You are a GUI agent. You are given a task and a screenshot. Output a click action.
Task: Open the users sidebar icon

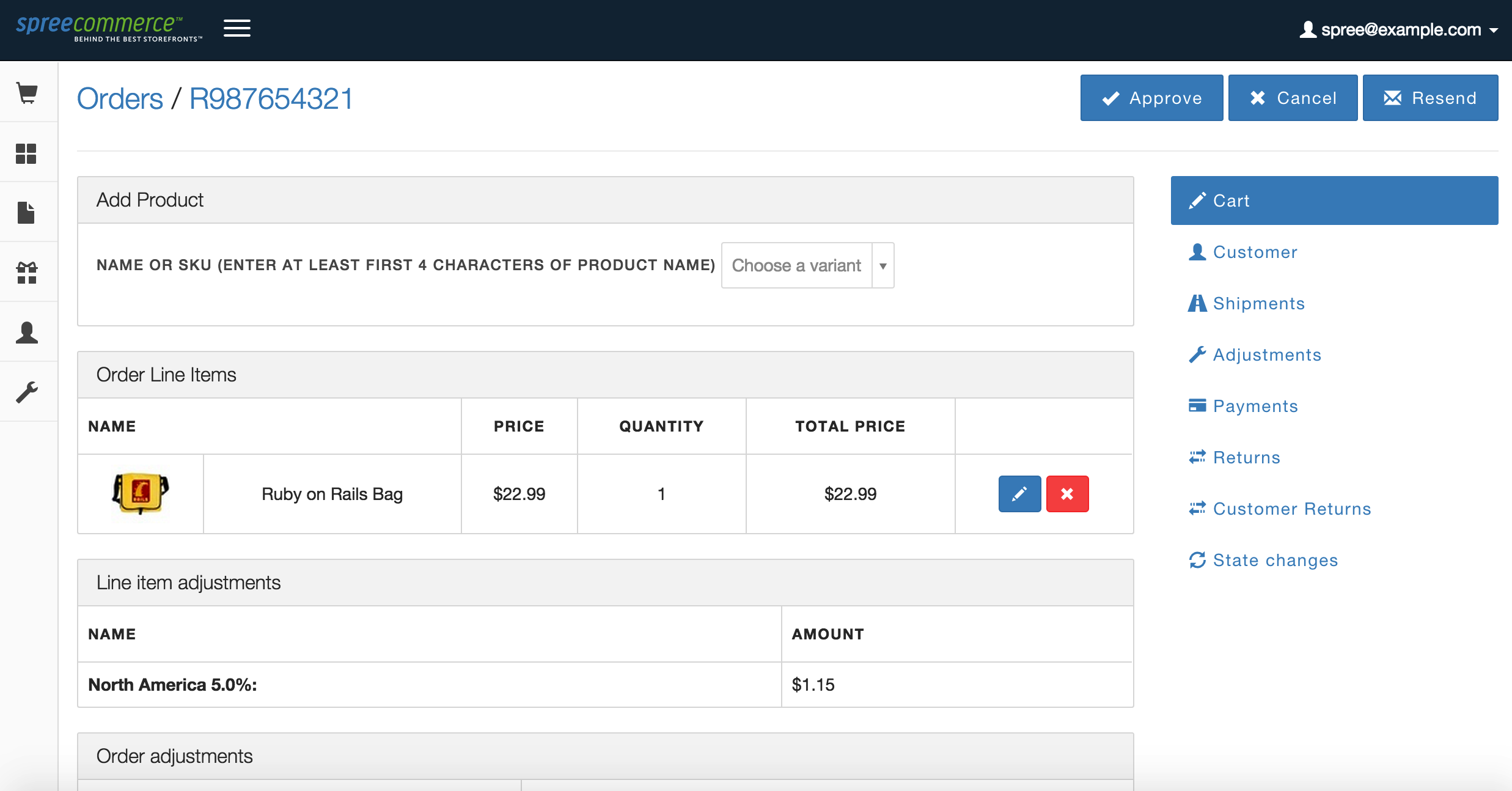(x=27, y=333)
